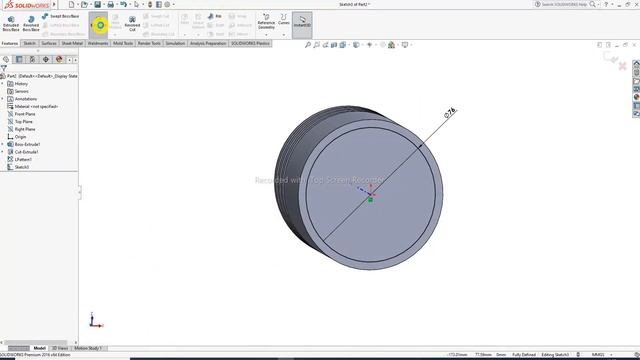Select the Swept Boss/Base tool
This screenshot has height=360, width=640.
coord(60,16)
